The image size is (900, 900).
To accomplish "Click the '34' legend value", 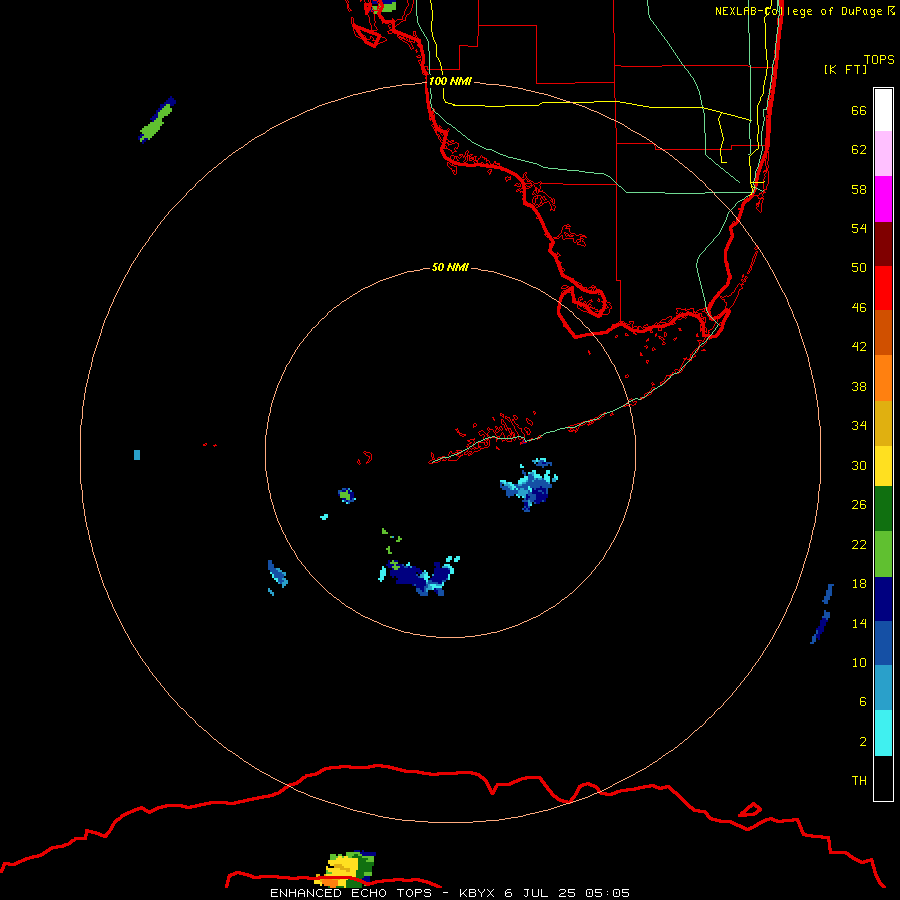I will tap(859, 425).
